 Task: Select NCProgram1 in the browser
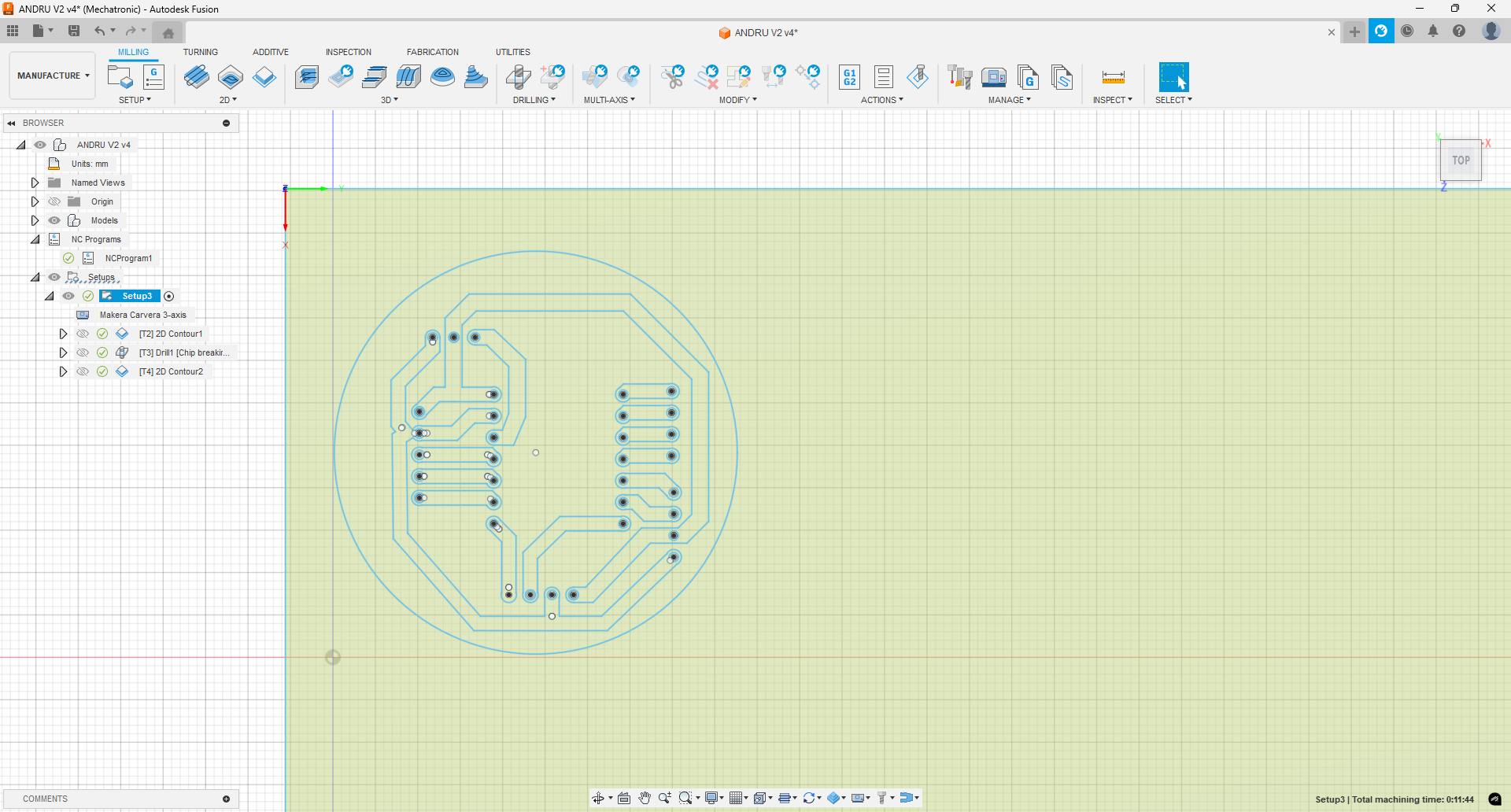coord(128,258)
